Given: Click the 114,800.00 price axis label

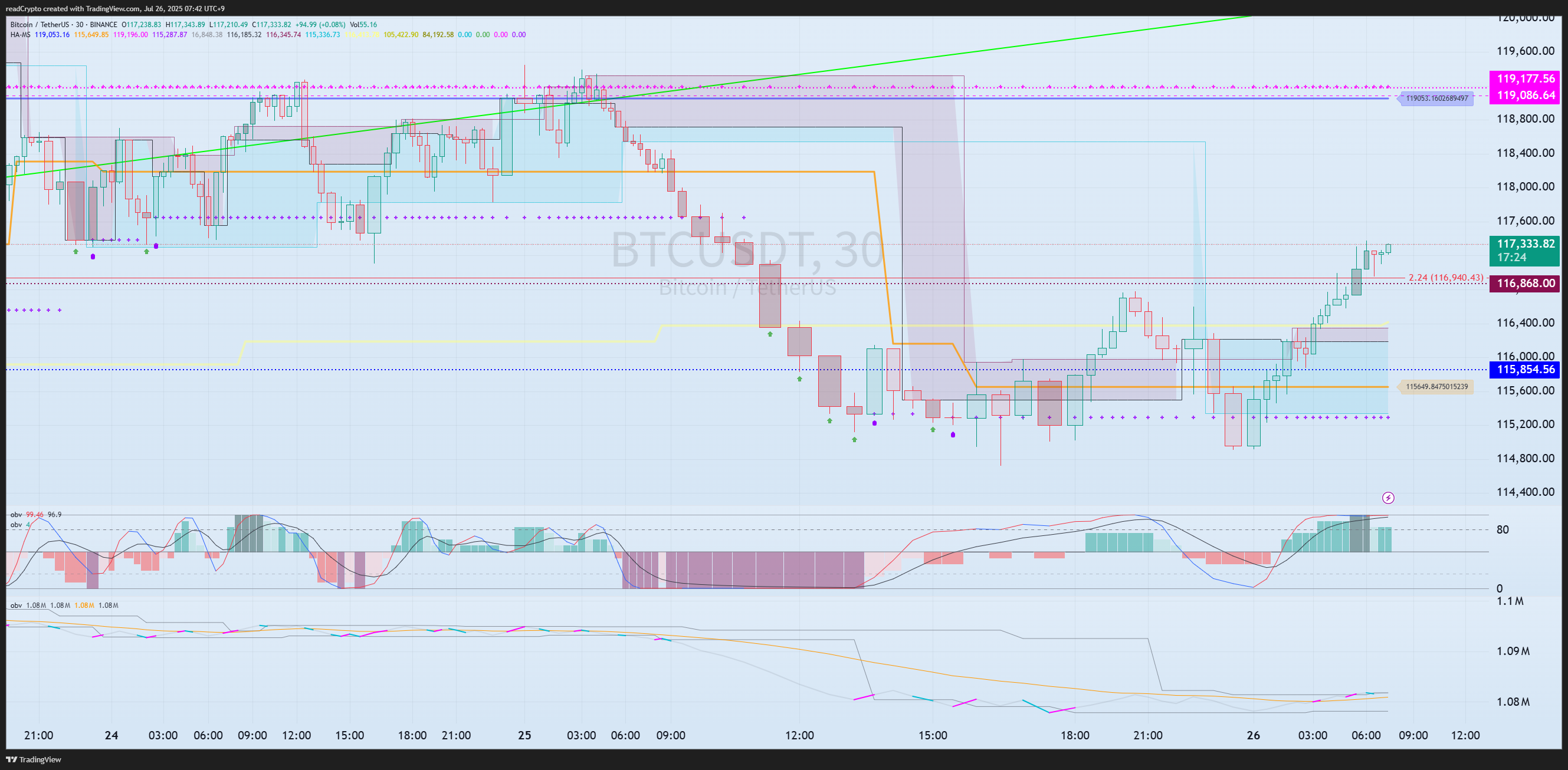Looking at the screenshot, I should (1525, 458).
